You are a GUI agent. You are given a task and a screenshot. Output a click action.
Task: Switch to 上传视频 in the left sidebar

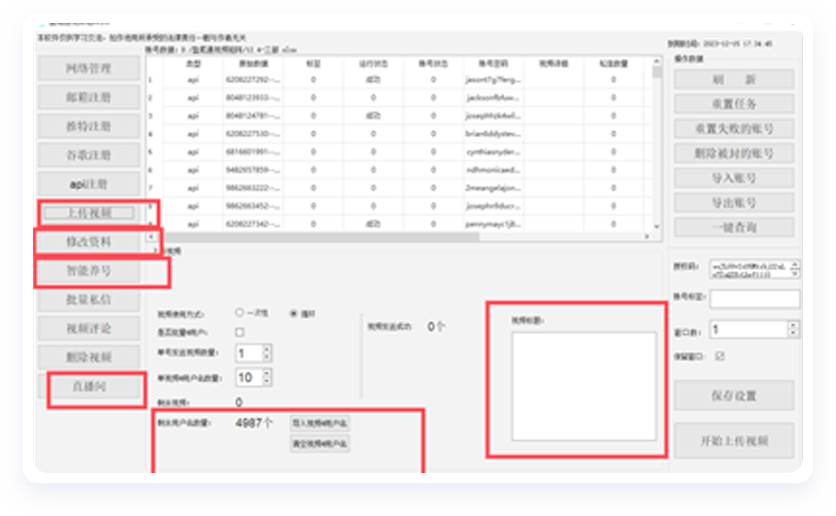pos(89,213)
